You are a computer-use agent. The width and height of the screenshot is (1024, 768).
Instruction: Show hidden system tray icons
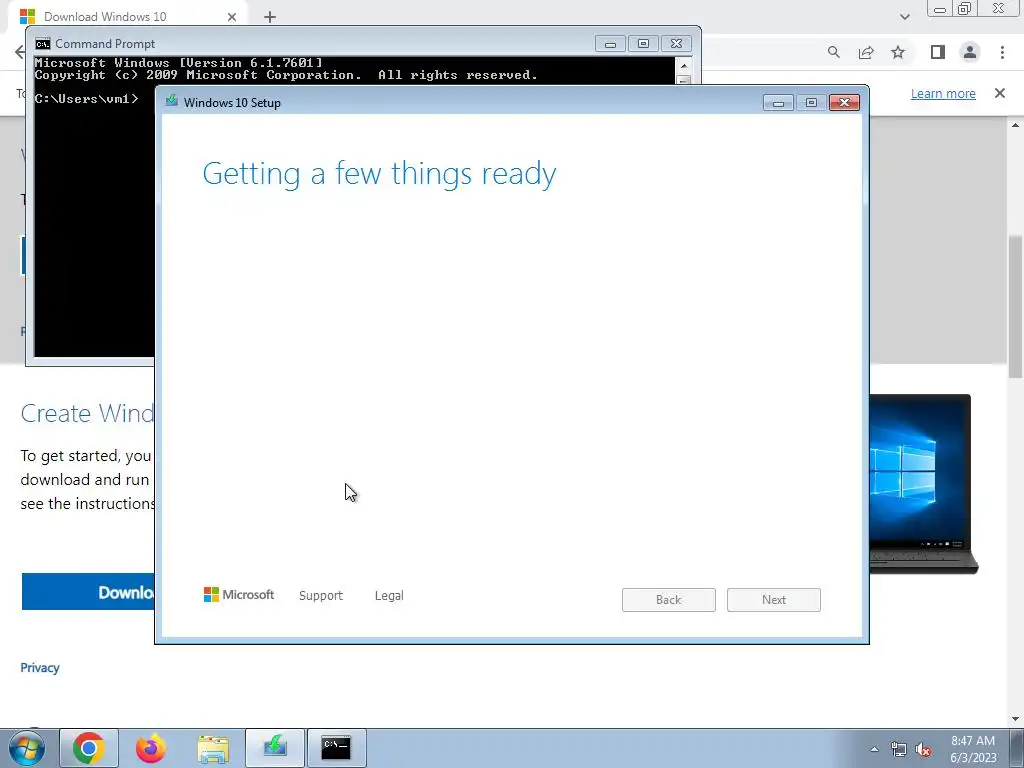tap(874, 749)
